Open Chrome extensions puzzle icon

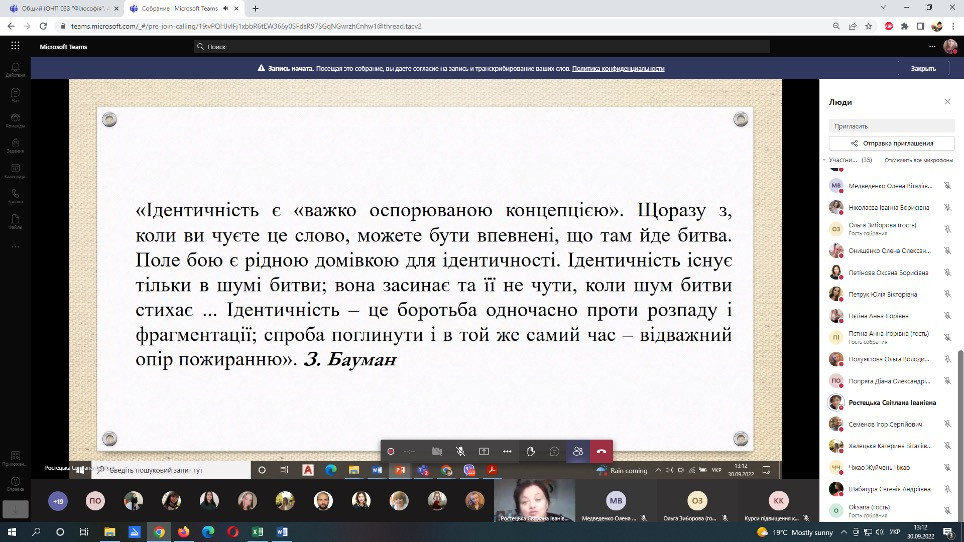(x=904, y=26)
